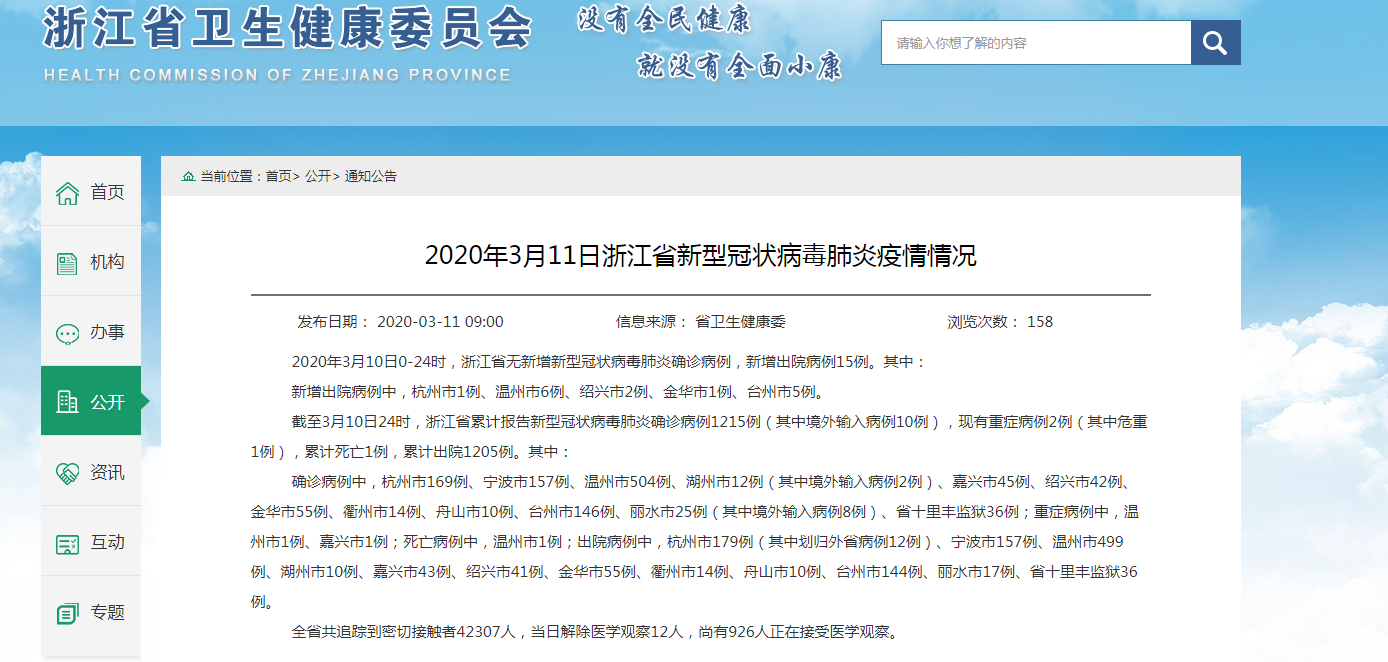The width and height of the screenshot is (1388, 662).
Task: Click the magnifier search button
Action: click(x=1215, y=43)
